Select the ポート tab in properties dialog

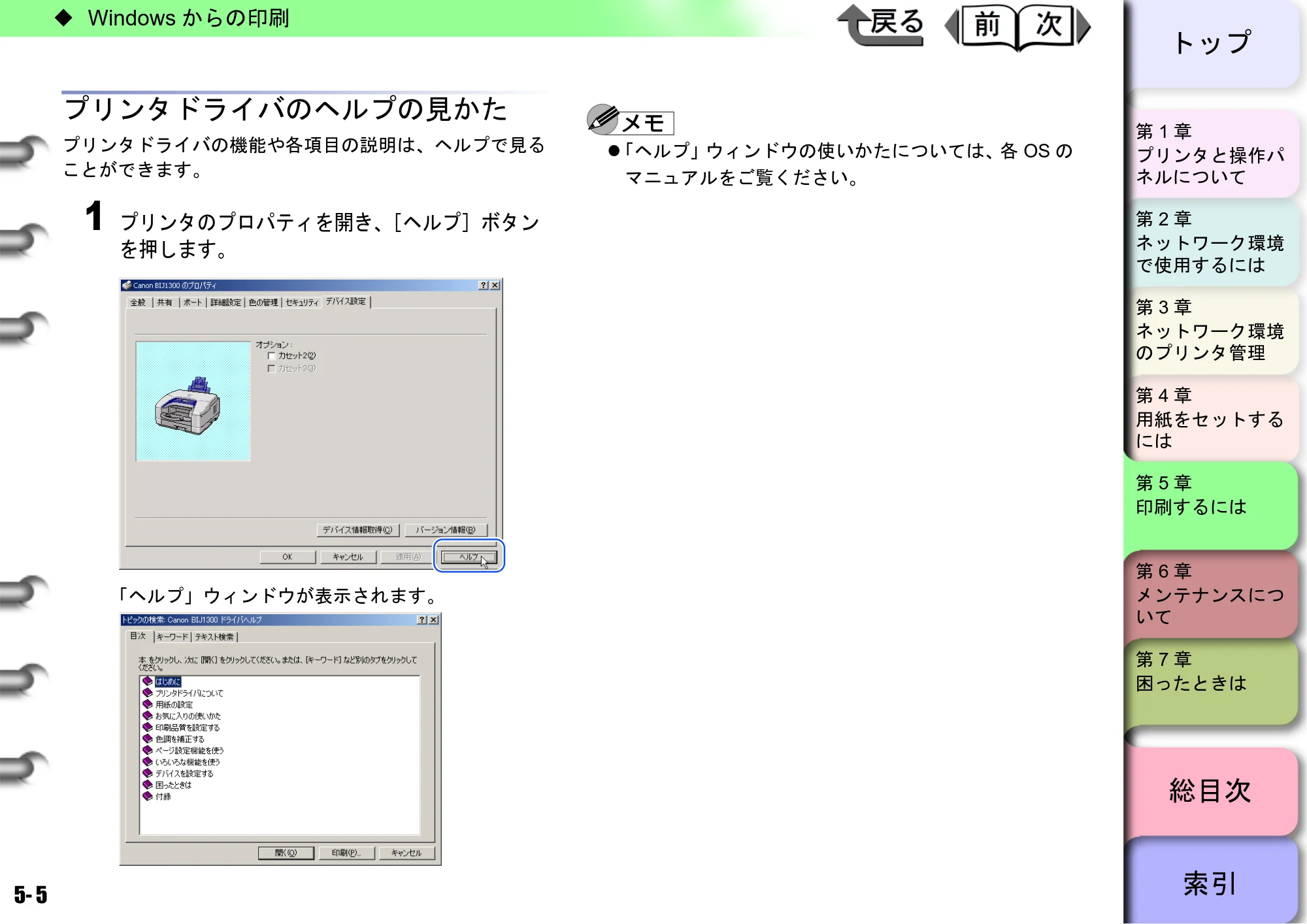pos(193,303)
